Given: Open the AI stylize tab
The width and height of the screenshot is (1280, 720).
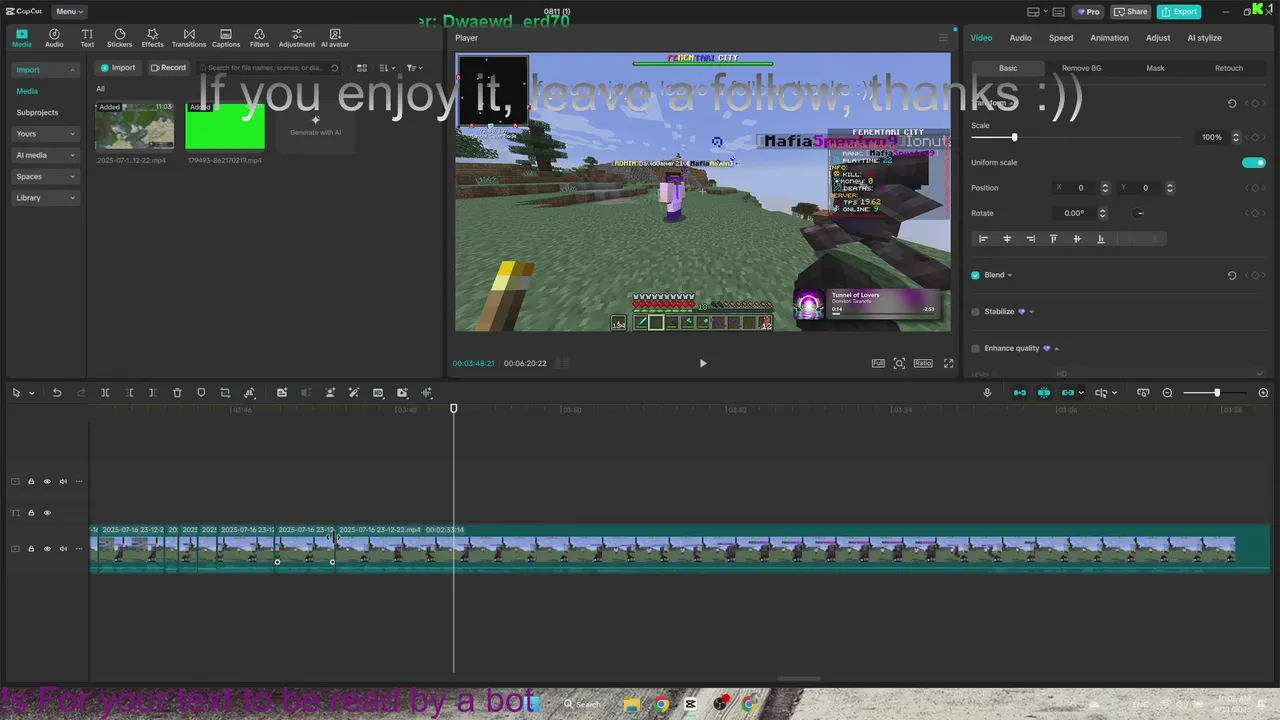Looking at the screenshot, I should coord(1204,38).
